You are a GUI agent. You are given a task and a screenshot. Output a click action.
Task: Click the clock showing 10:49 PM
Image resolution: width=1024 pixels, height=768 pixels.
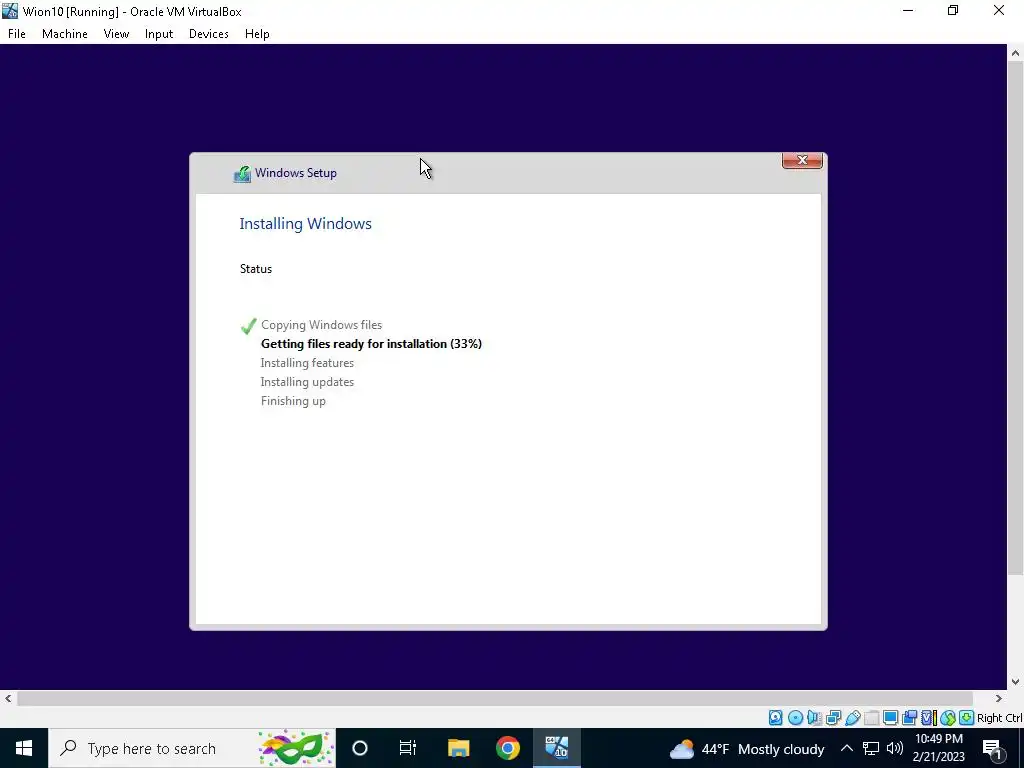[938, 748]
